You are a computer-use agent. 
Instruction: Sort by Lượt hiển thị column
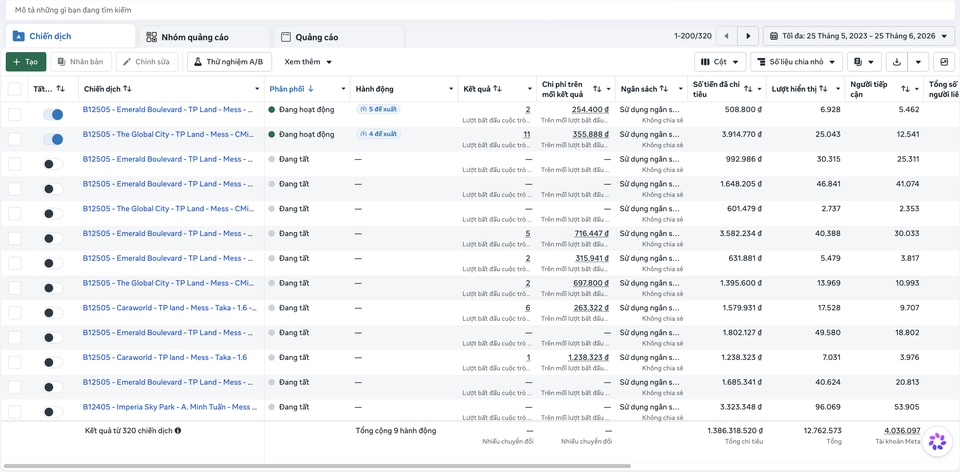pyautogui.click(x=823, y=89)
